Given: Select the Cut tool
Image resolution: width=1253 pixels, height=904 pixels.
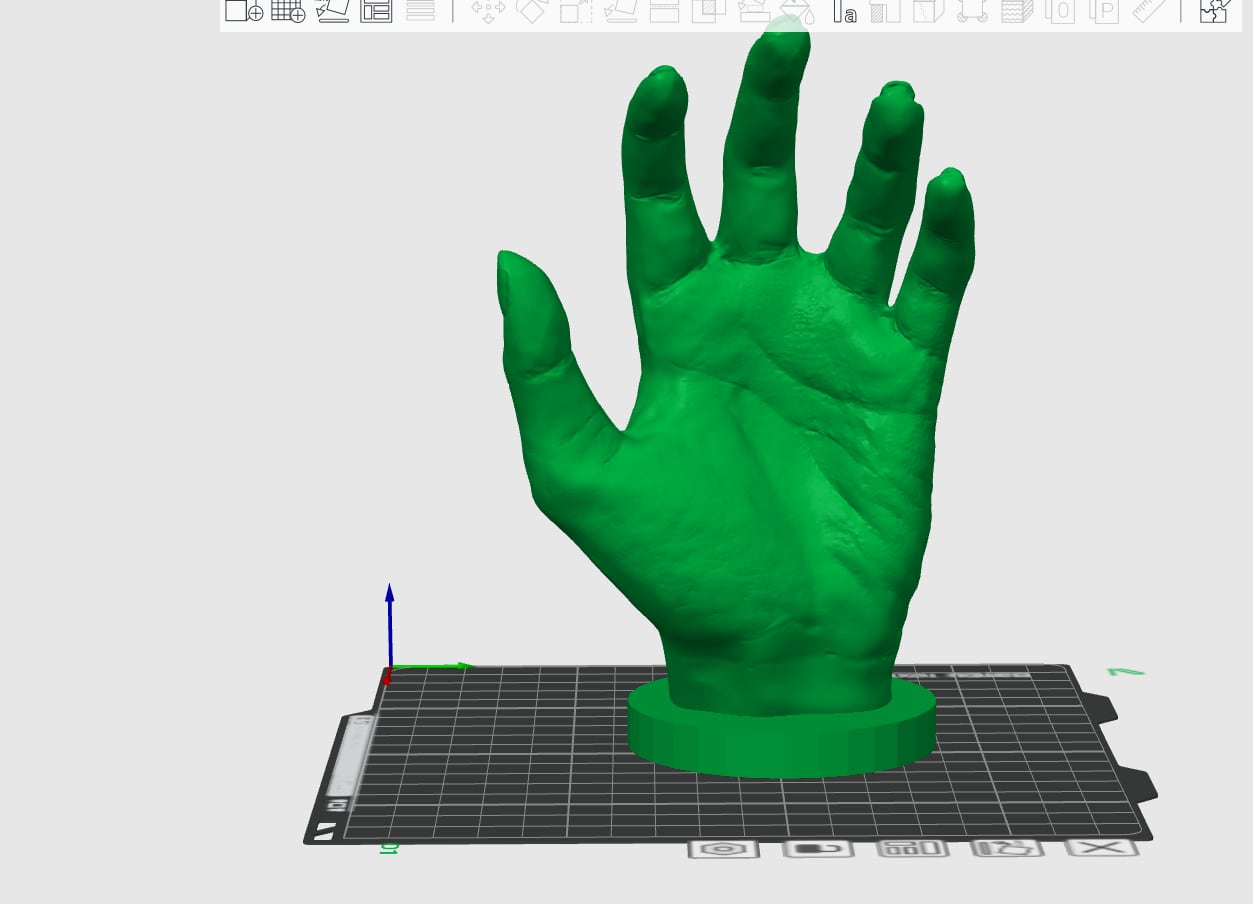Looking at the screenshot, I should pos(664,11).
